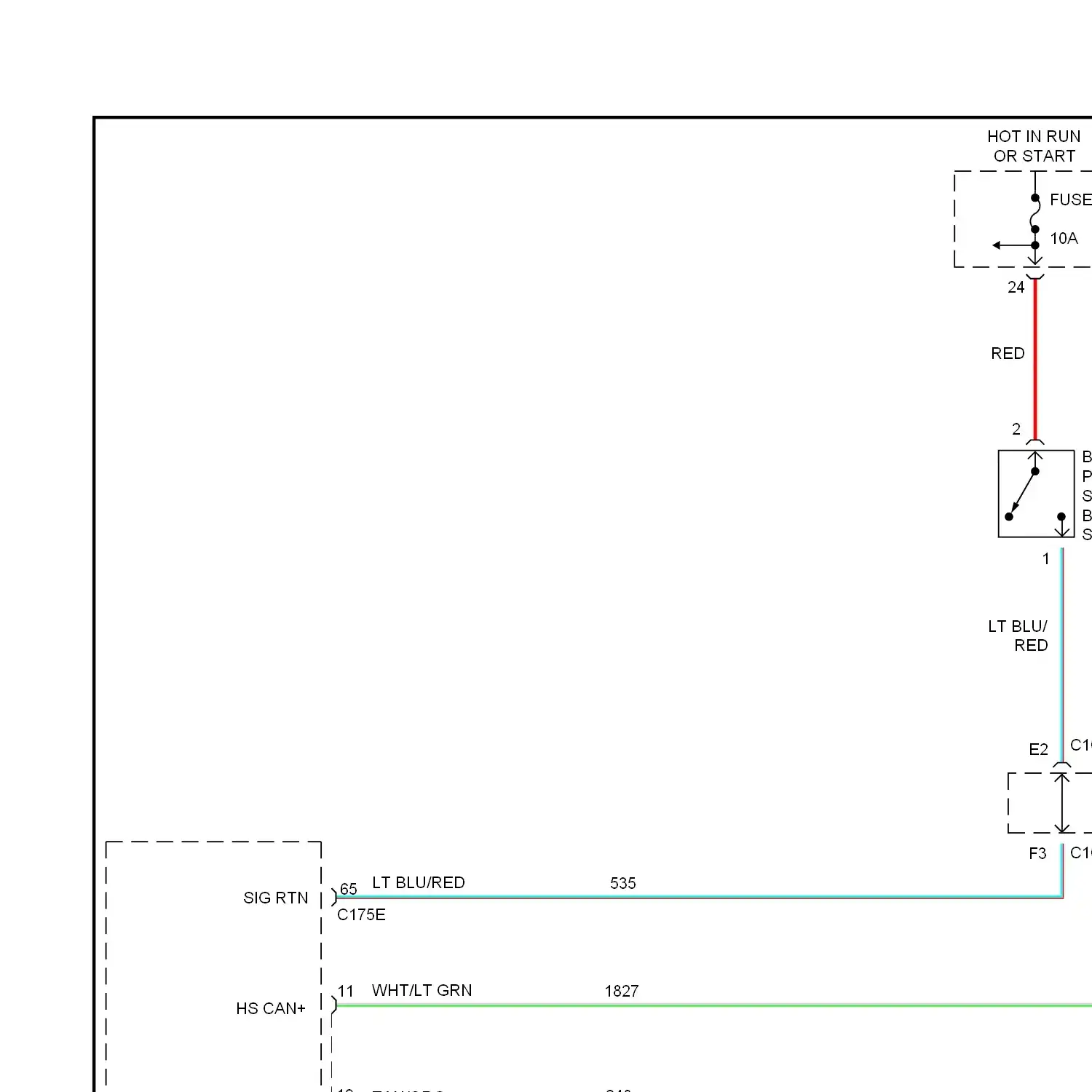The height and width of the screenshot is (1092, 1092).
Task: Click the RED wire color label
Action: (1008, 354)
